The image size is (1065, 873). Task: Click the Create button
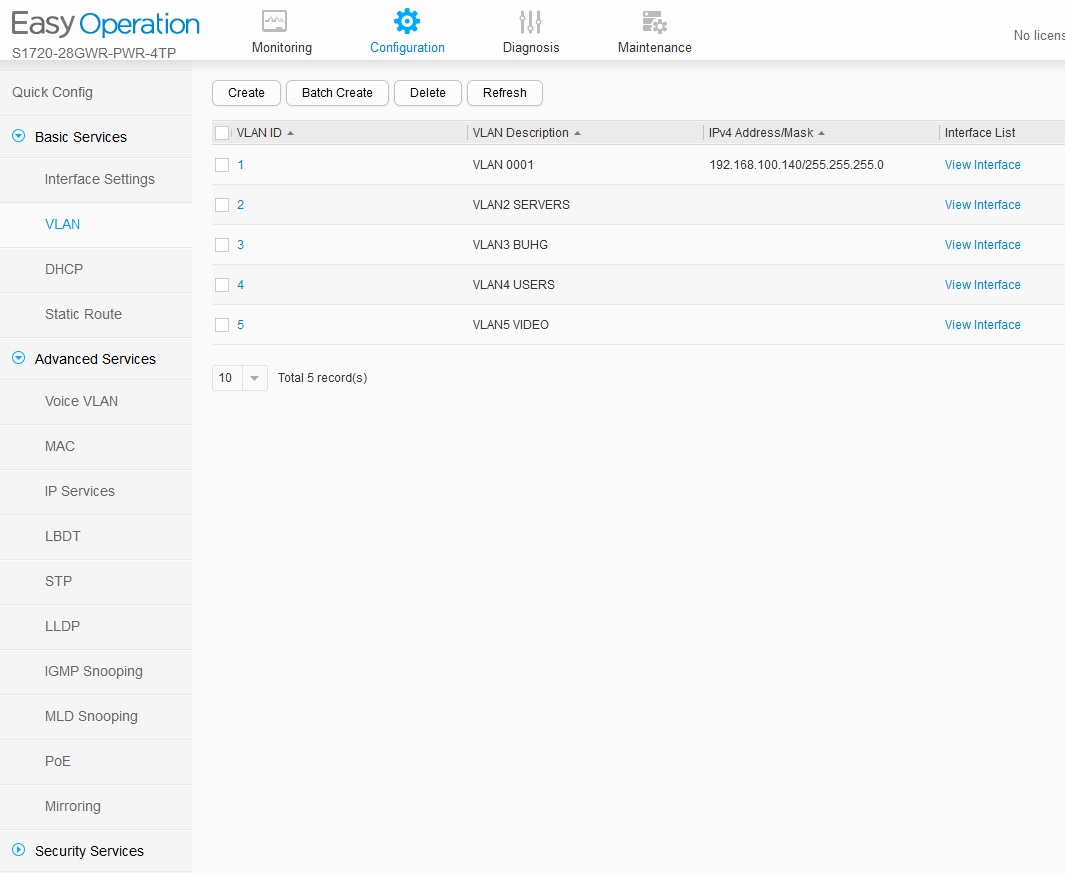246,93
